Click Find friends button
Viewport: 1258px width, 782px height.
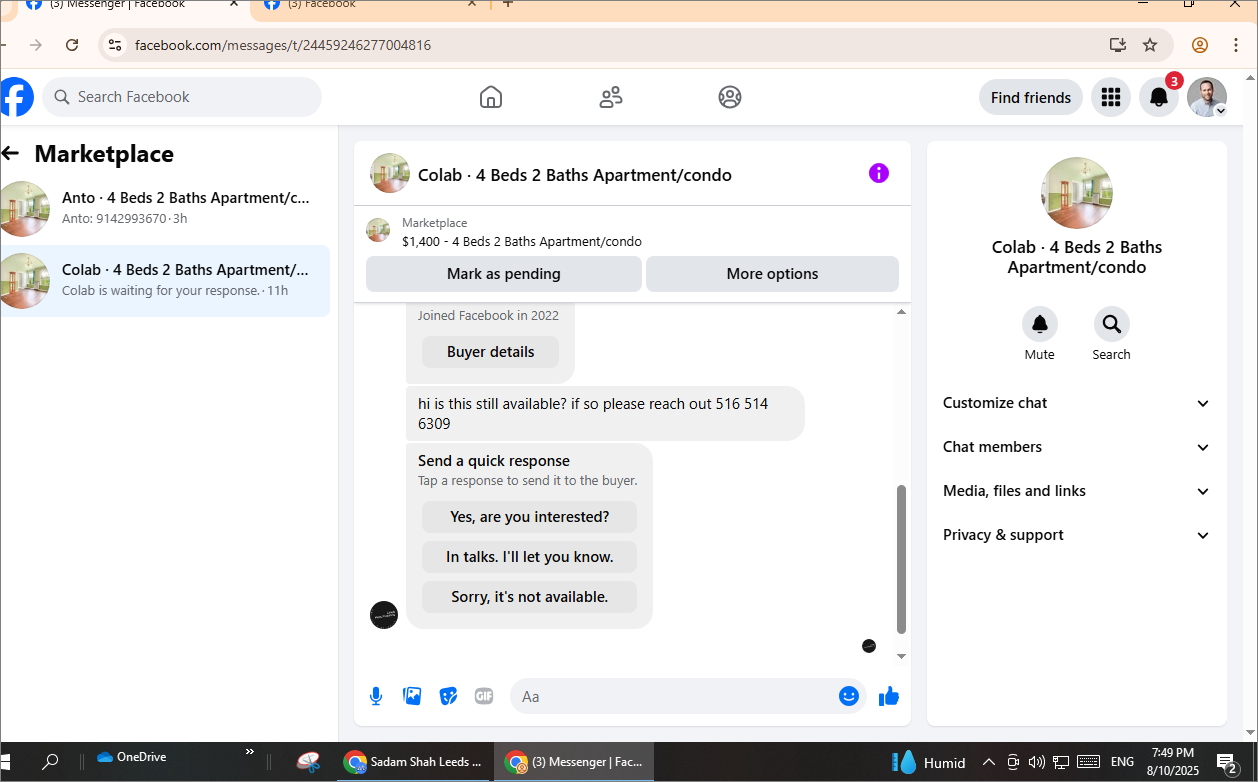pos(1031,97)
